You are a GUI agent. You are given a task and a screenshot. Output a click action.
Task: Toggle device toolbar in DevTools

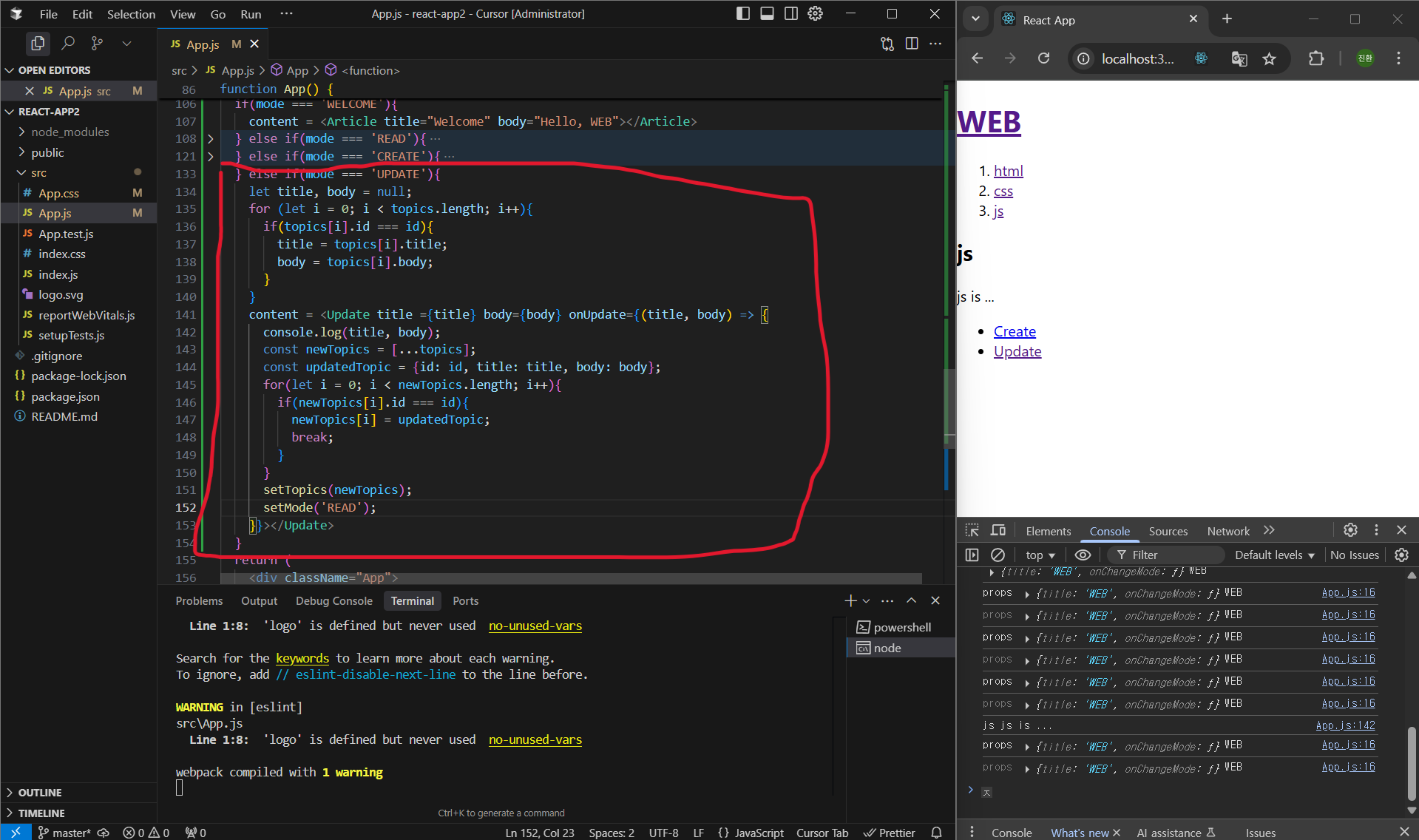(998, 530)
